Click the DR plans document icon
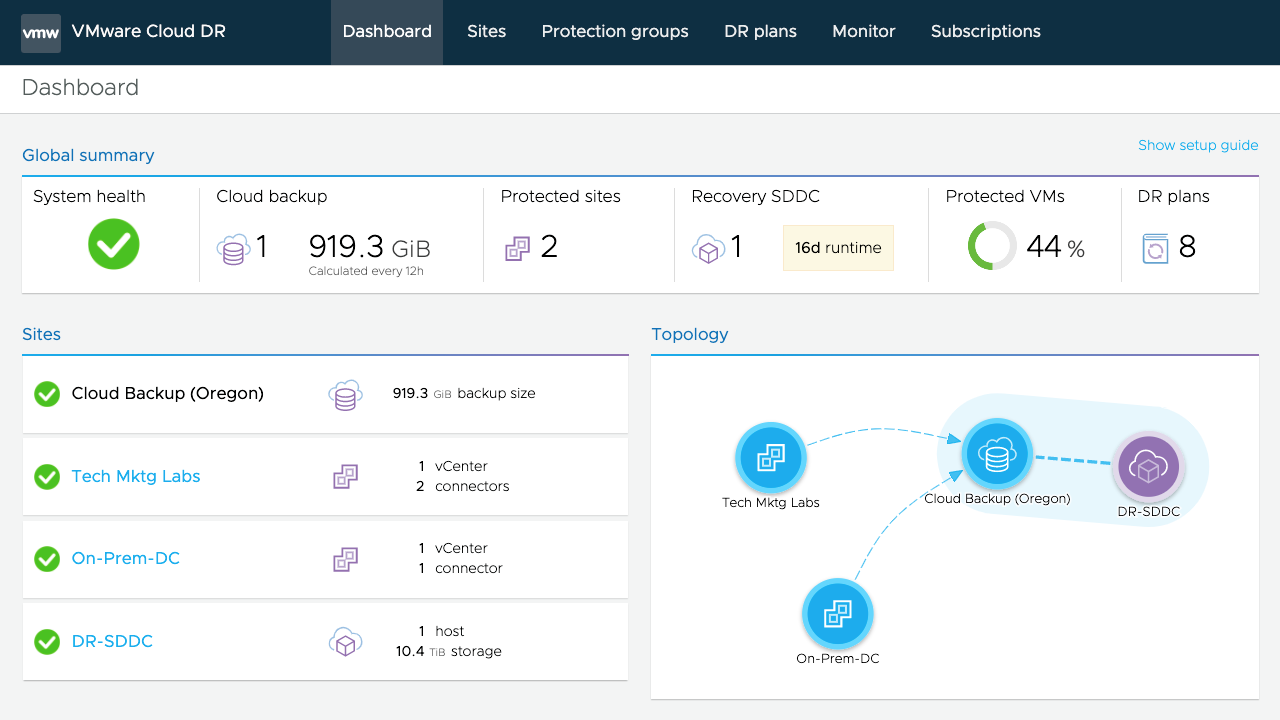This screenshot has width=1280, height=720. [1155, 248]
